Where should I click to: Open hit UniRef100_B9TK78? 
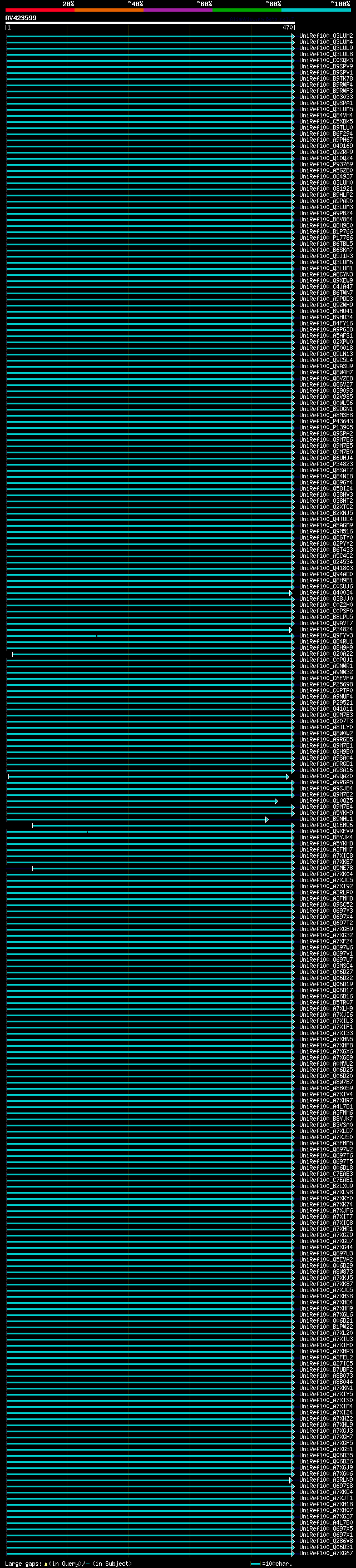coord(326,78)
